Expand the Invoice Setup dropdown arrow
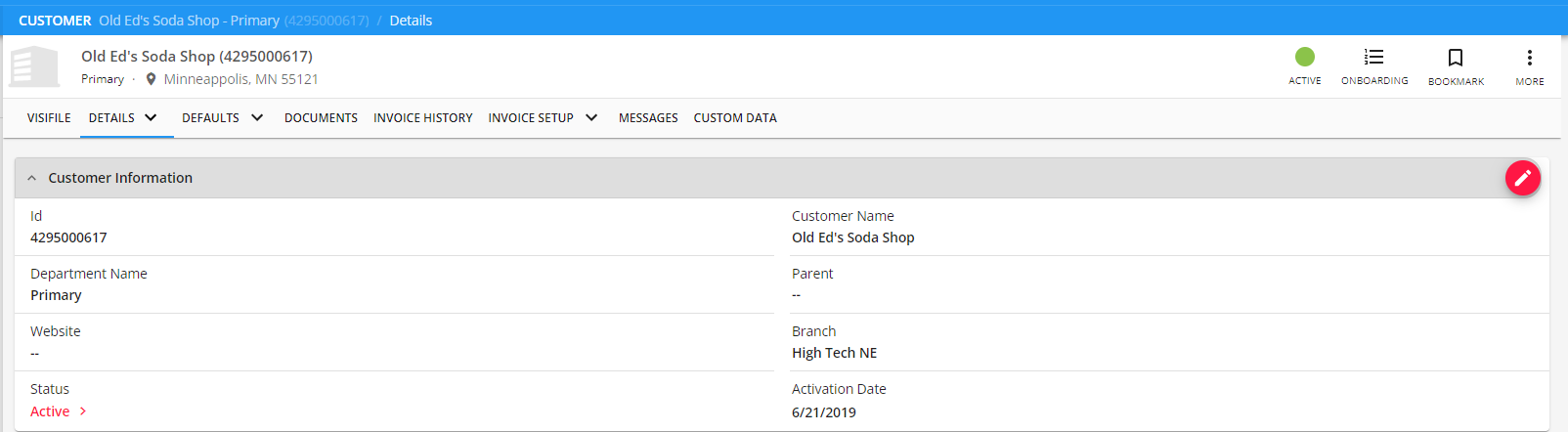Viewport: 1568px width, 432px height. pos(591,117)
